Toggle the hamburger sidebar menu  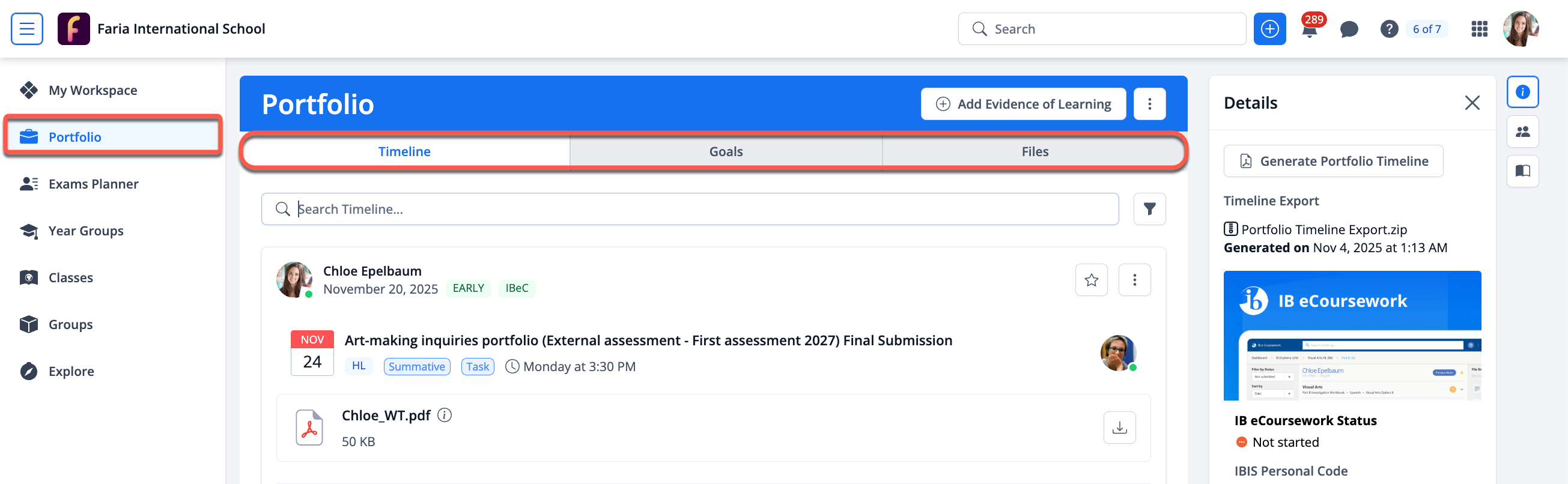tap(27, 29)
